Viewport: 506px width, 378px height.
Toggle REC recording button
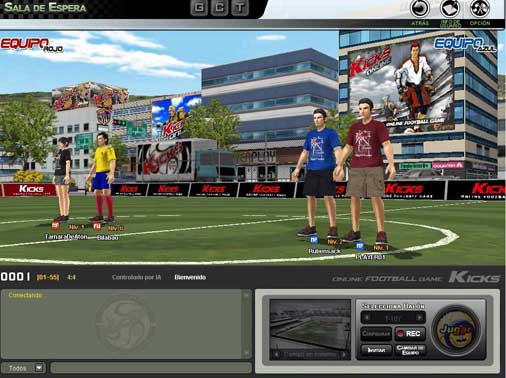point(410,334)
